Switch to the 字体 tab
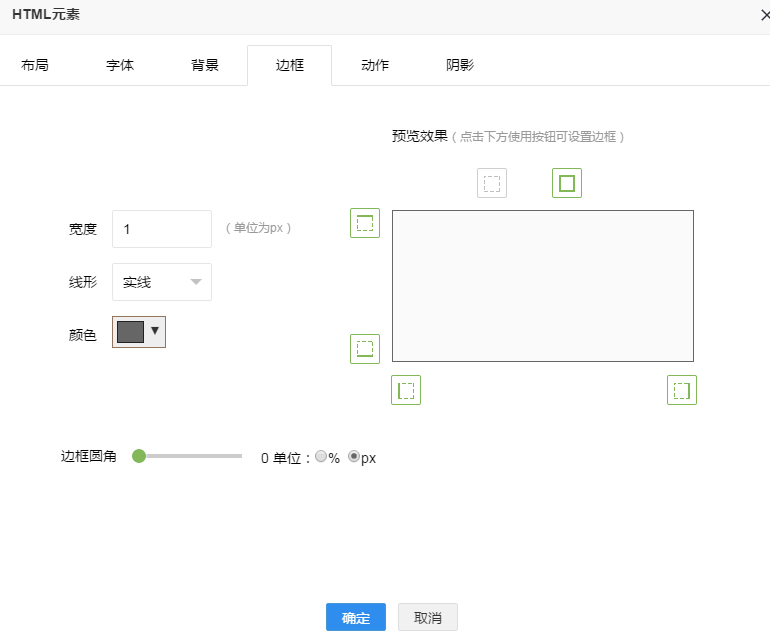This screenshot has height=638, width=770. tap(120, 65)
